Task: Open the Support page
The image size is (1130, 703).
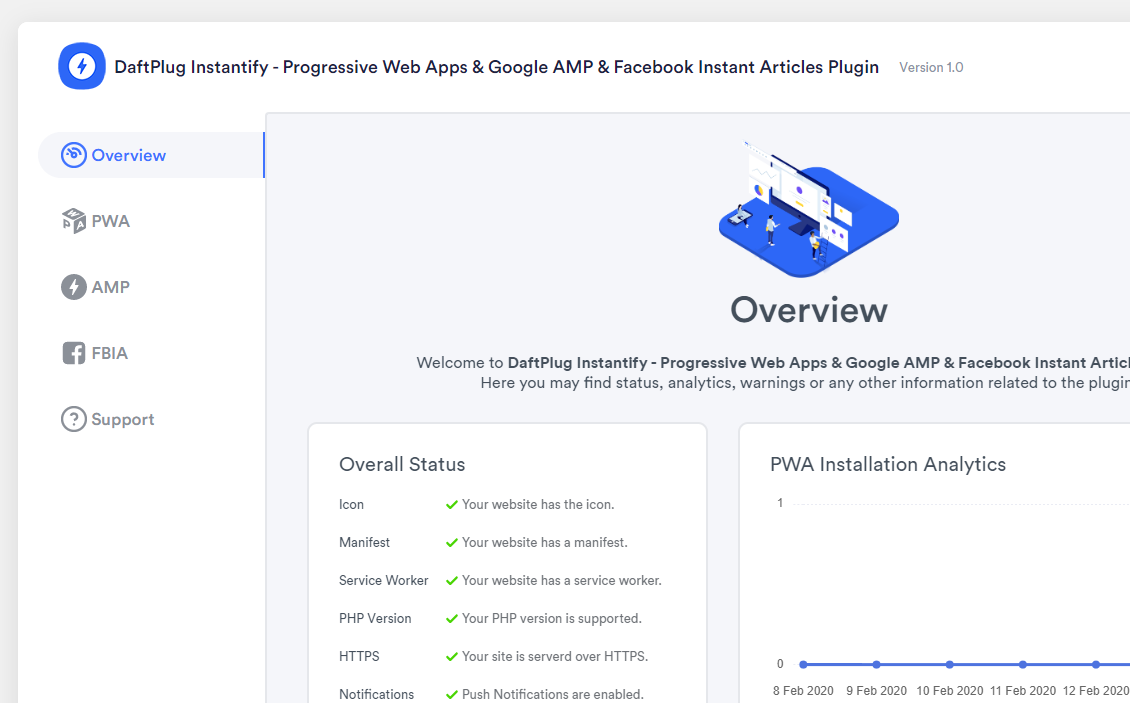Action: pyautogui.click(x=123, y=420)
